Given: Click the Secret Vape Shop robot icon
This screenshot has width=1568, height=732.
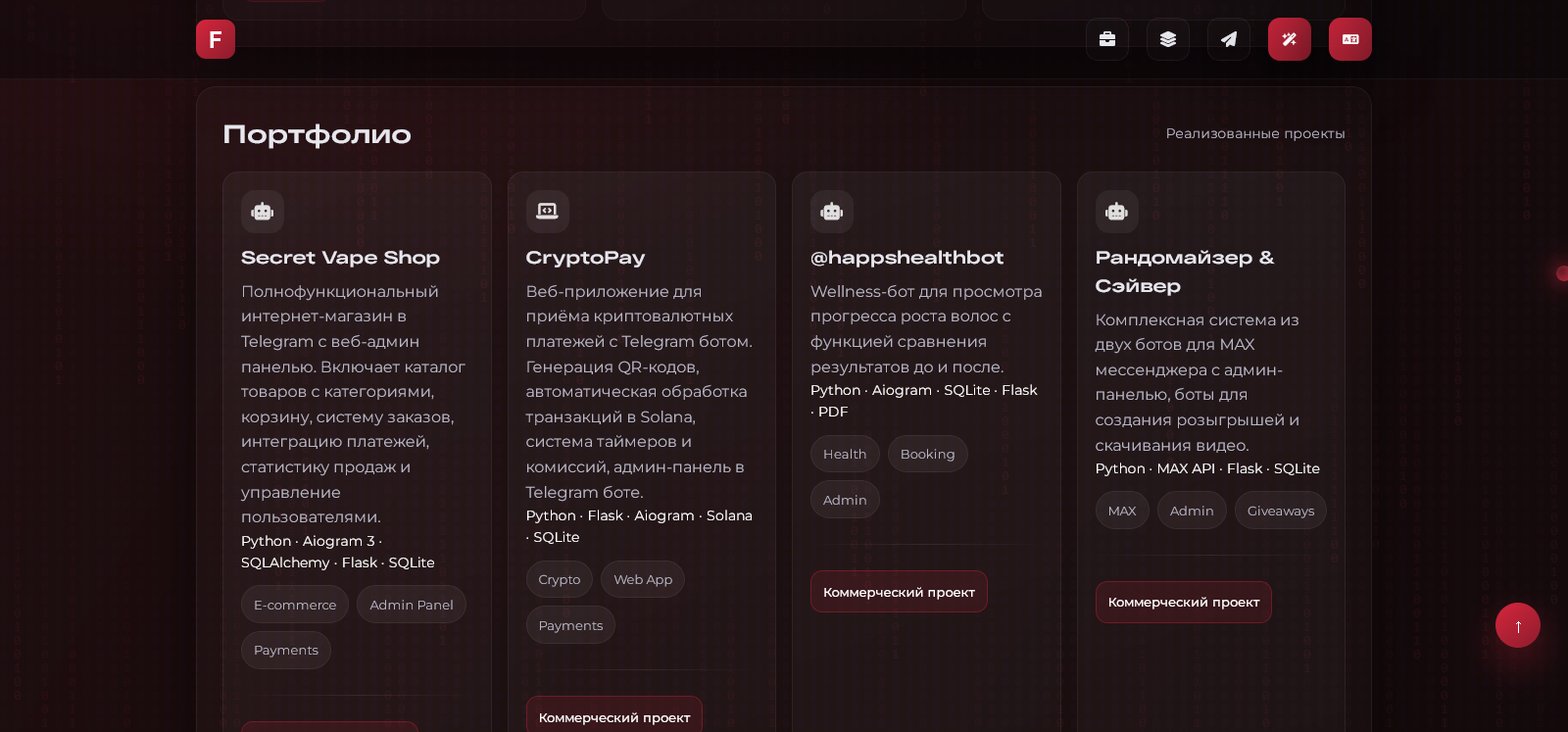Looking at the screenshot, I should pos(263,212).
